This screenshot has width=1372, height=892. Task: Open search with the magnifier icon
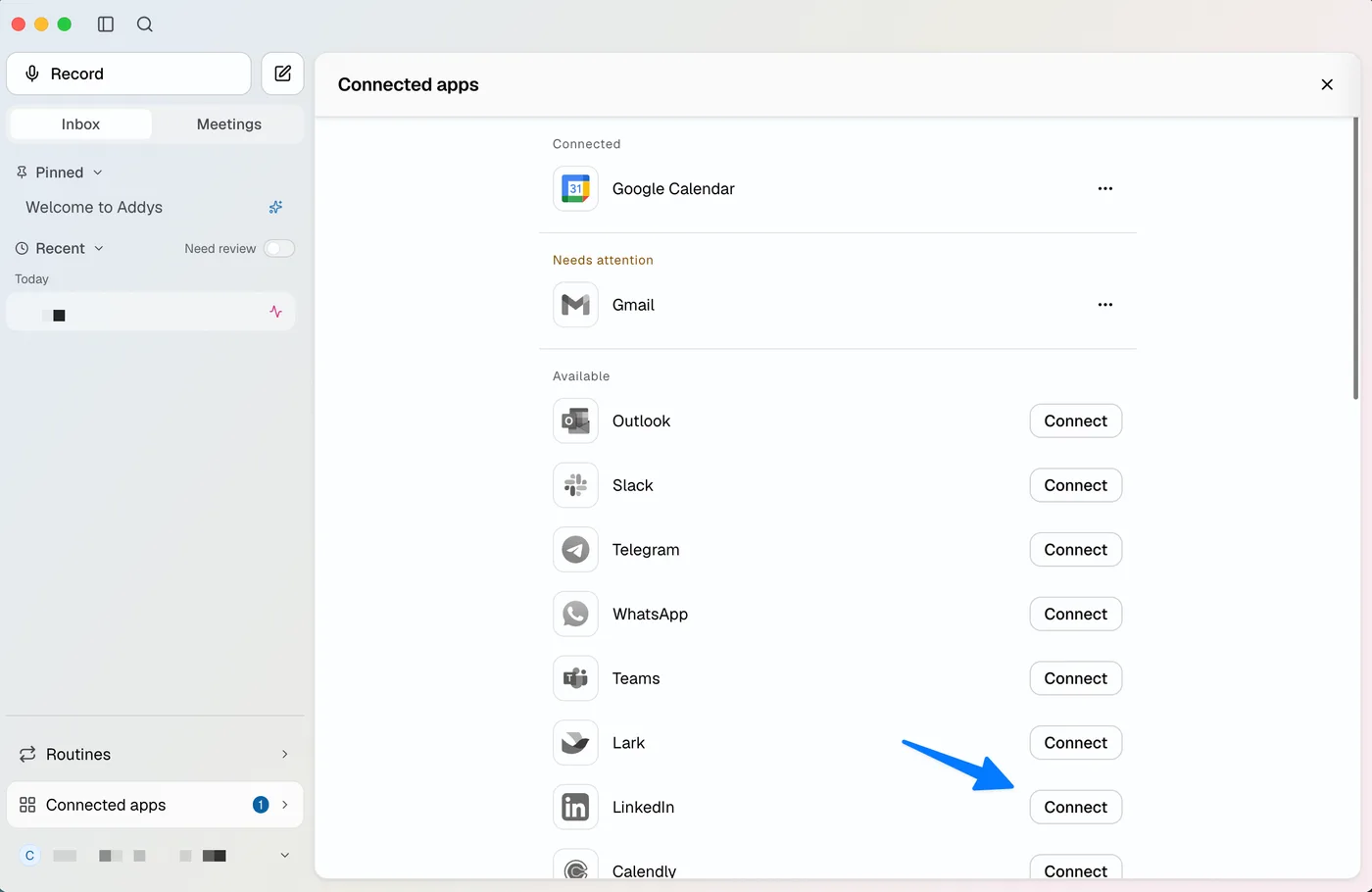145,25
